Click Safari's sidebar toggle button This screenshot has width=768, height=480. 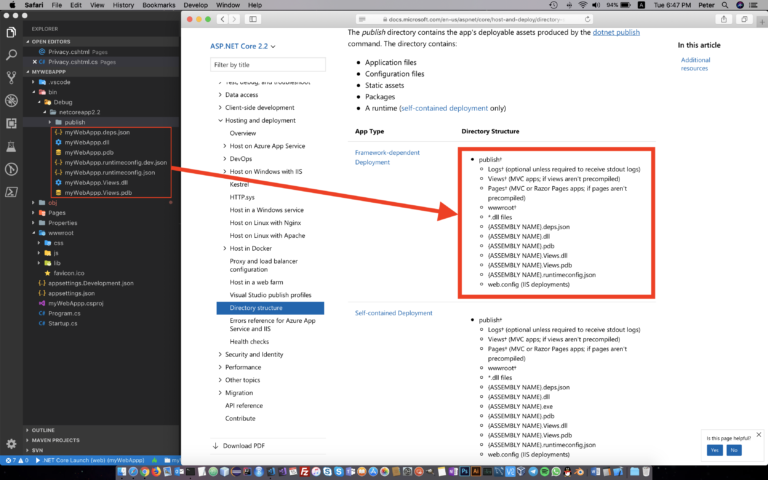[x=253, y=19]
